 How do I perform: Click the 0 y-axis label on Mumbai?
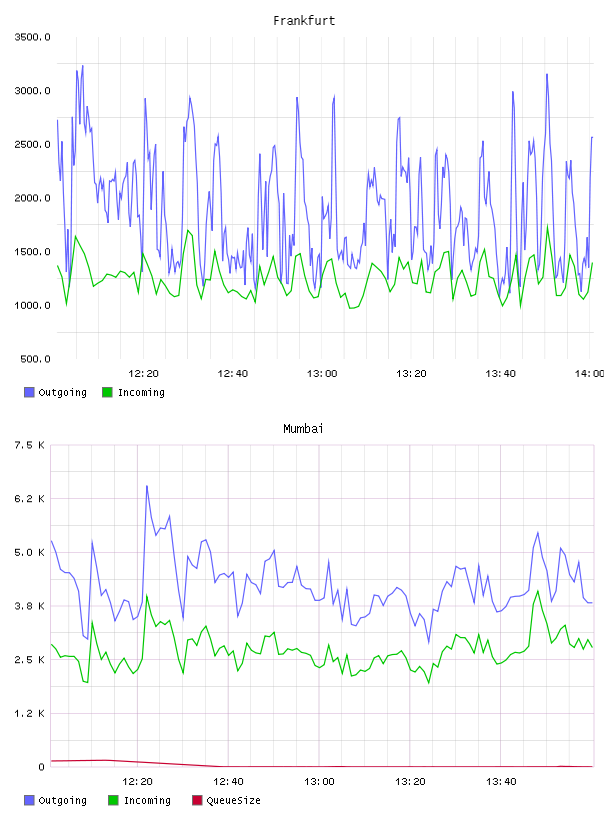pos(41,767)
